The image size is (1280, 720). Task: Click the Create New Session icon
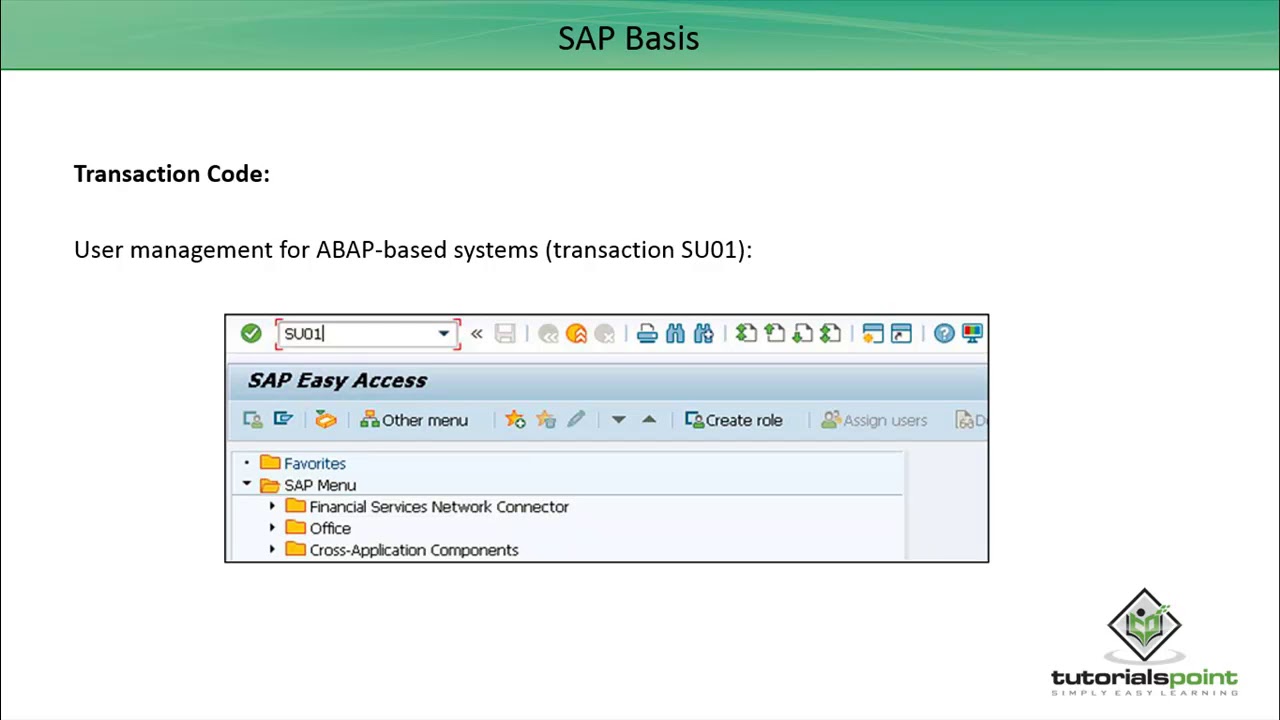(873, 333)
